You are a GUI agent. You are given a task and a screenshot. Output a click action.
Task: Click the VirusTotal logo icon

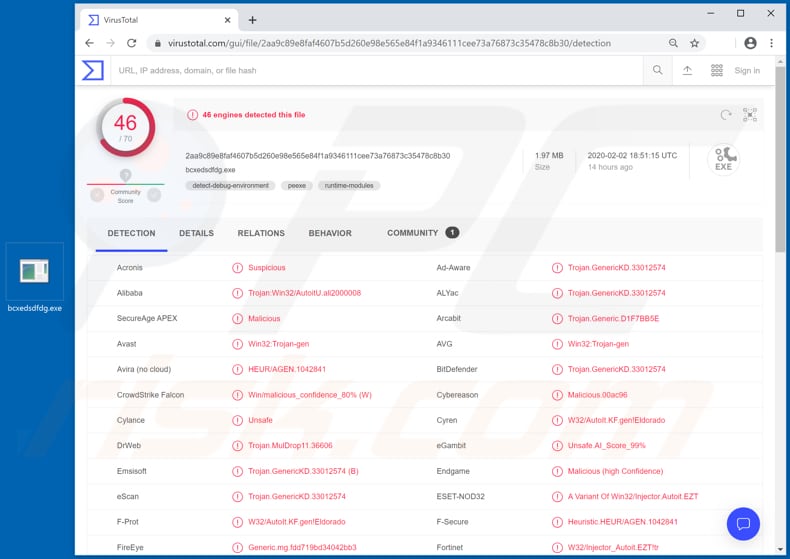tap(93, 70)
